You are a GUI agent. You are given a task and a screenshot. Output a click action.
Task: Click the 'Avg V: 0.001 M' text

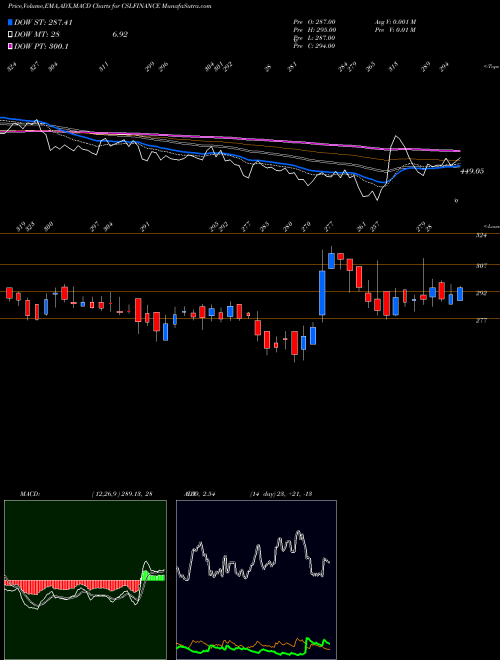[x=395, y=22]
